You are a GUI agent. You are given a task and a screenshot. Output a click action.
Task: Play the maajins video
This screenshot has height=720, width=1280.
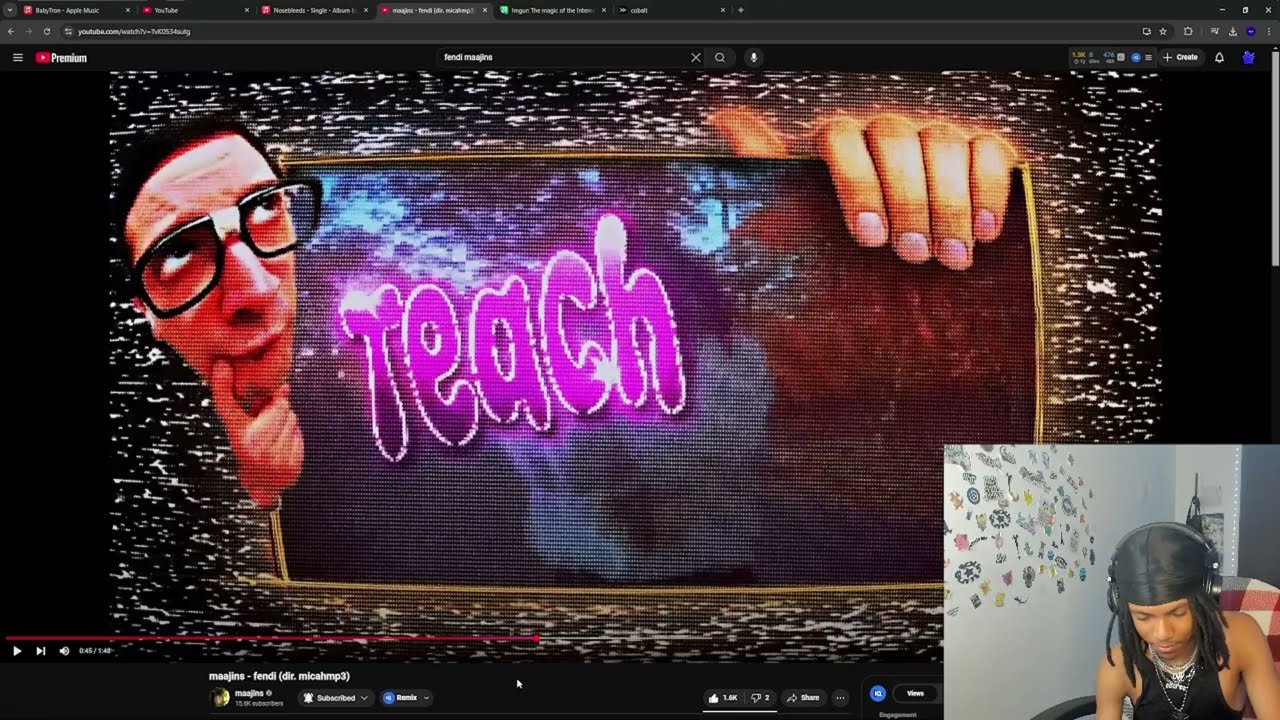16,651
